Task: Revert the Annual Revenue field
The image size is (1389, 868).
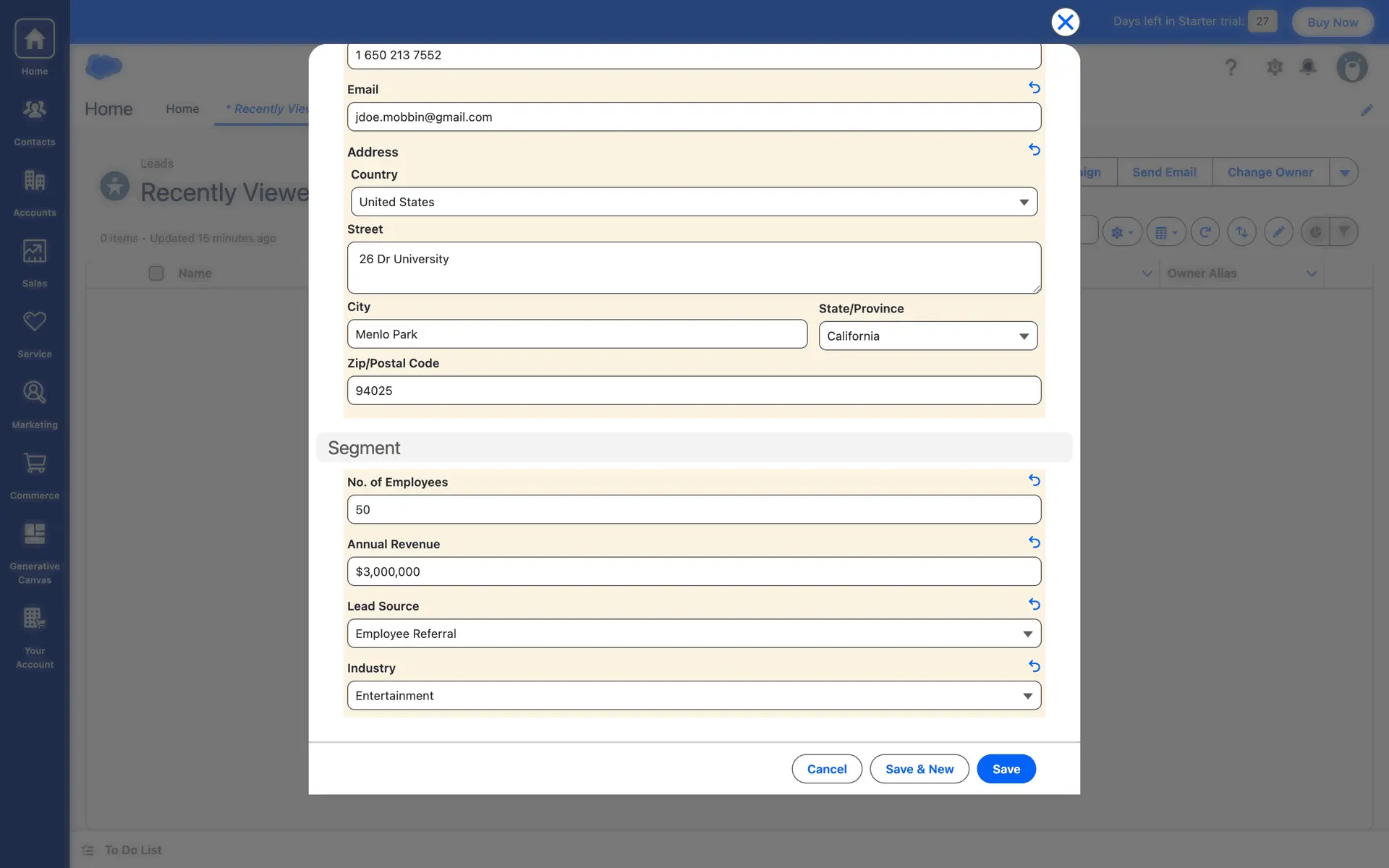Action: pos(1034,542)
